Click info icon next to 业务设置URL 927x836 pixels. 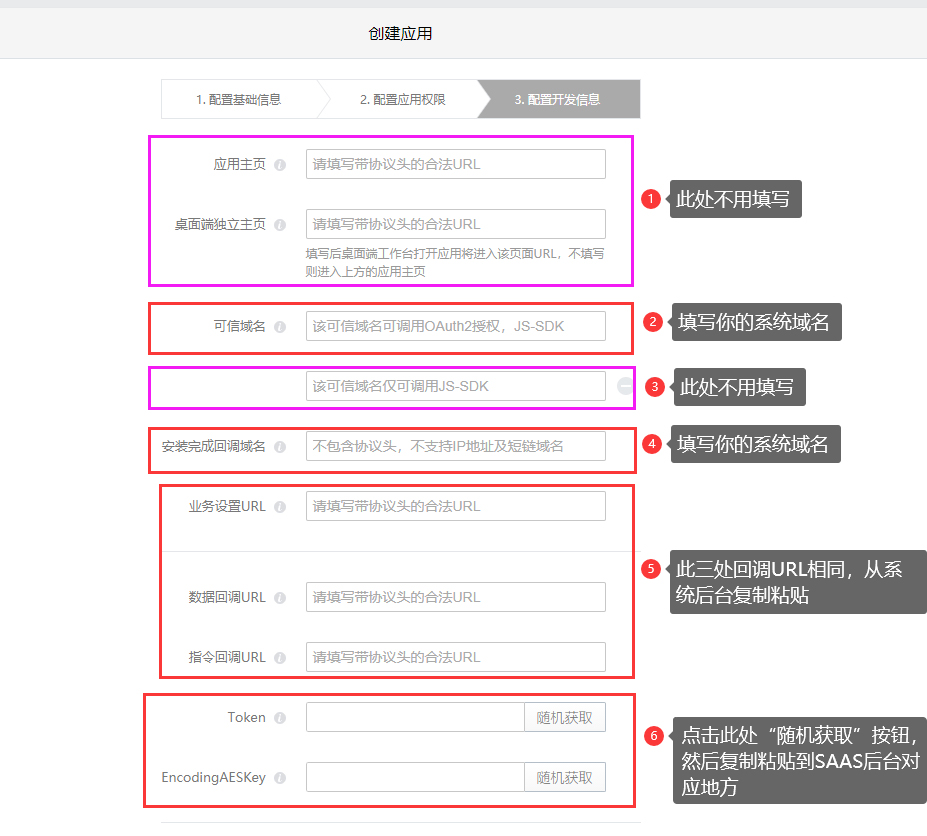[x=280, y=507]
